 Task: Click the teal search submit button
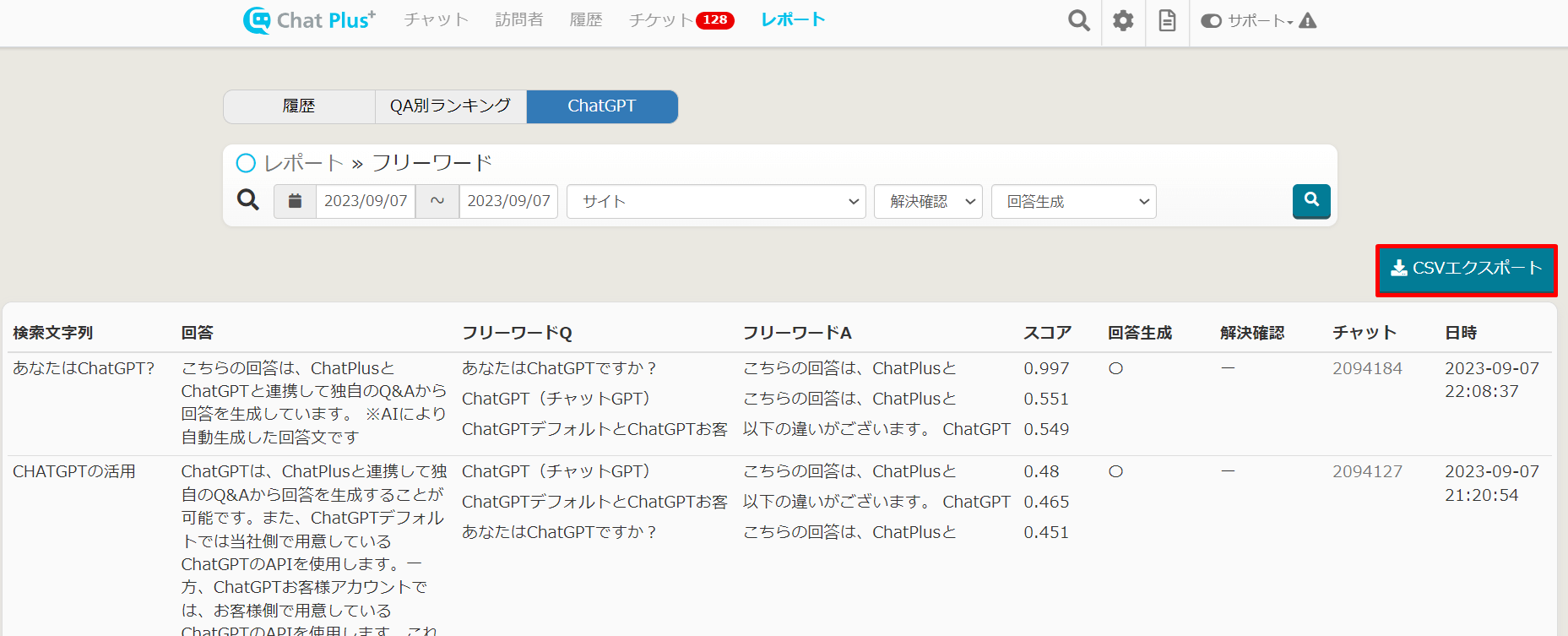click(1311, 201)
